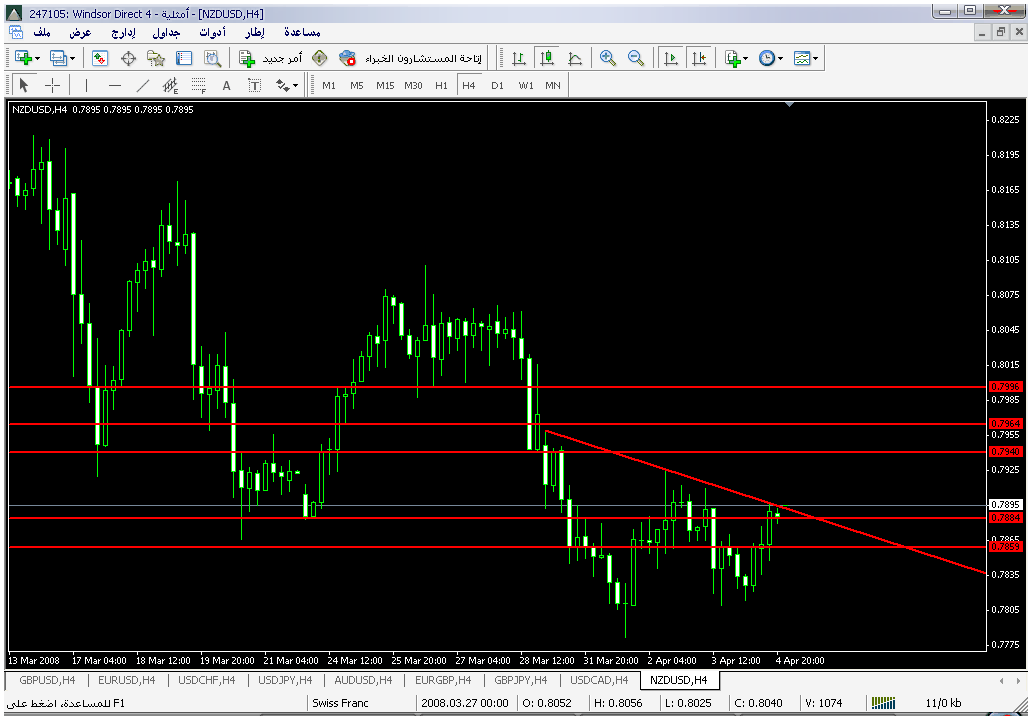Switch to M30 timeframe
This screenshot has height=716, width=1032.
pyautogui.click(x=413, y=85)
